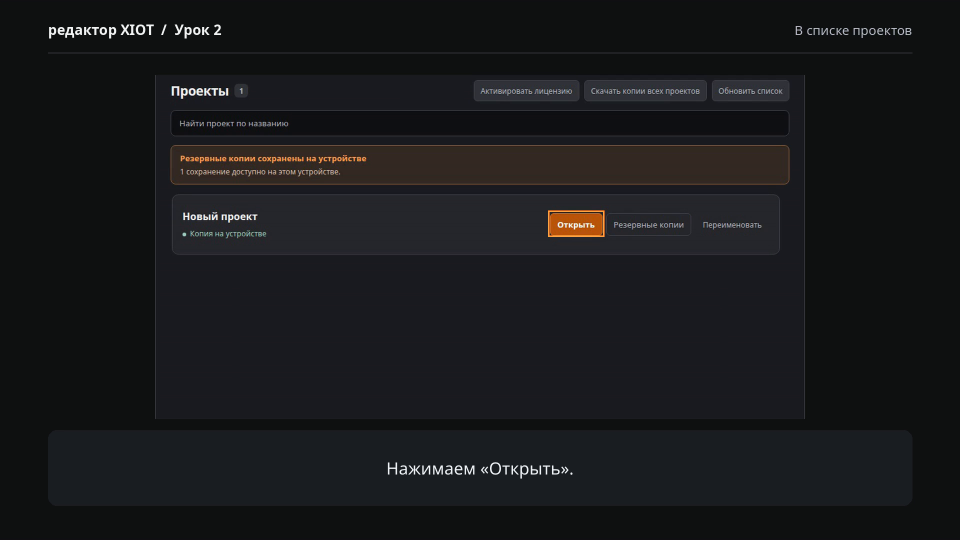Focus the Найти проект по названию search field
960x540 pixels.
[x=479, y=123]
